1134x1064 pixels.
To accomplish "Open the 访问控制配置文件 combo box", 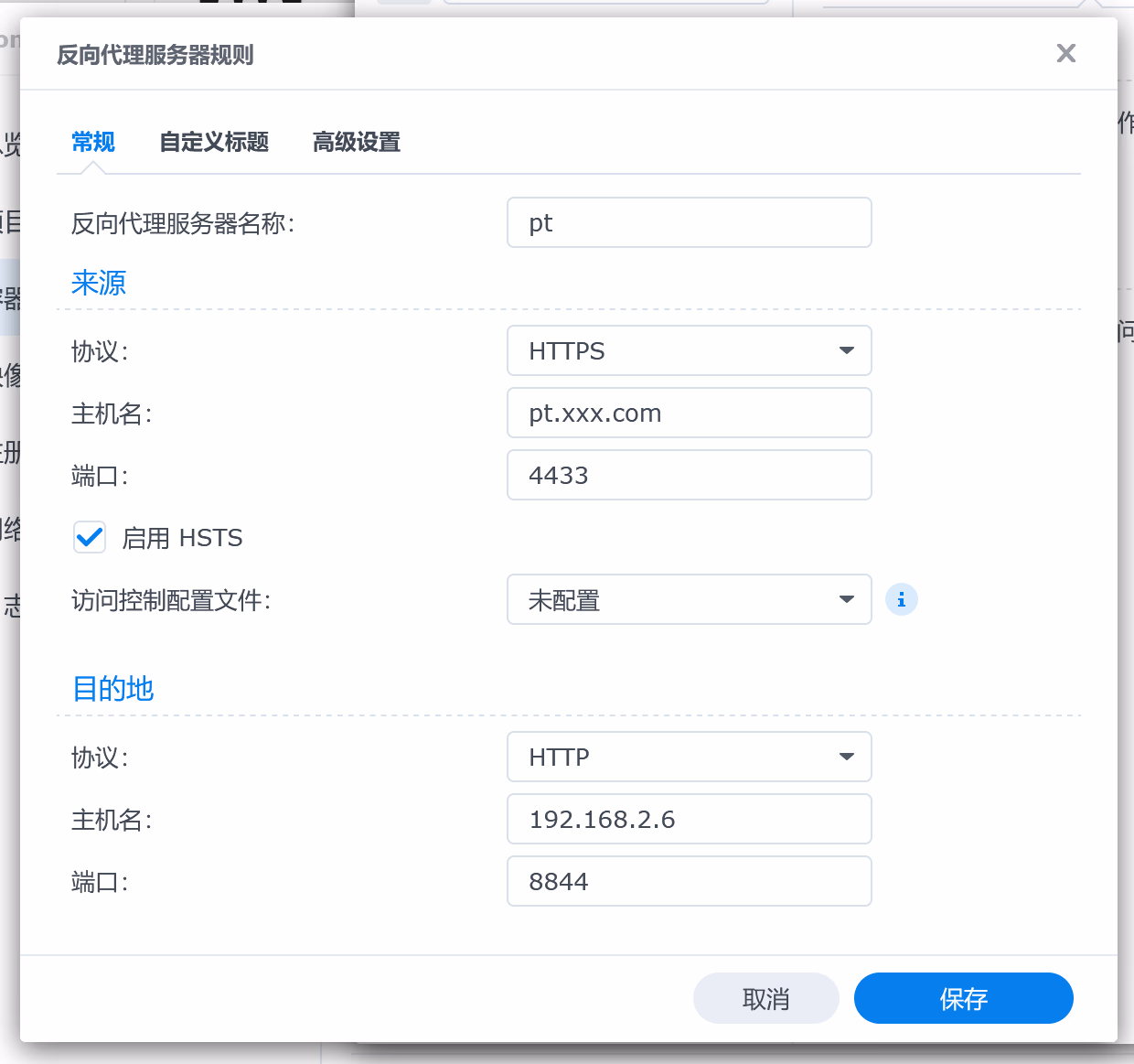I will tap(677, 600).
